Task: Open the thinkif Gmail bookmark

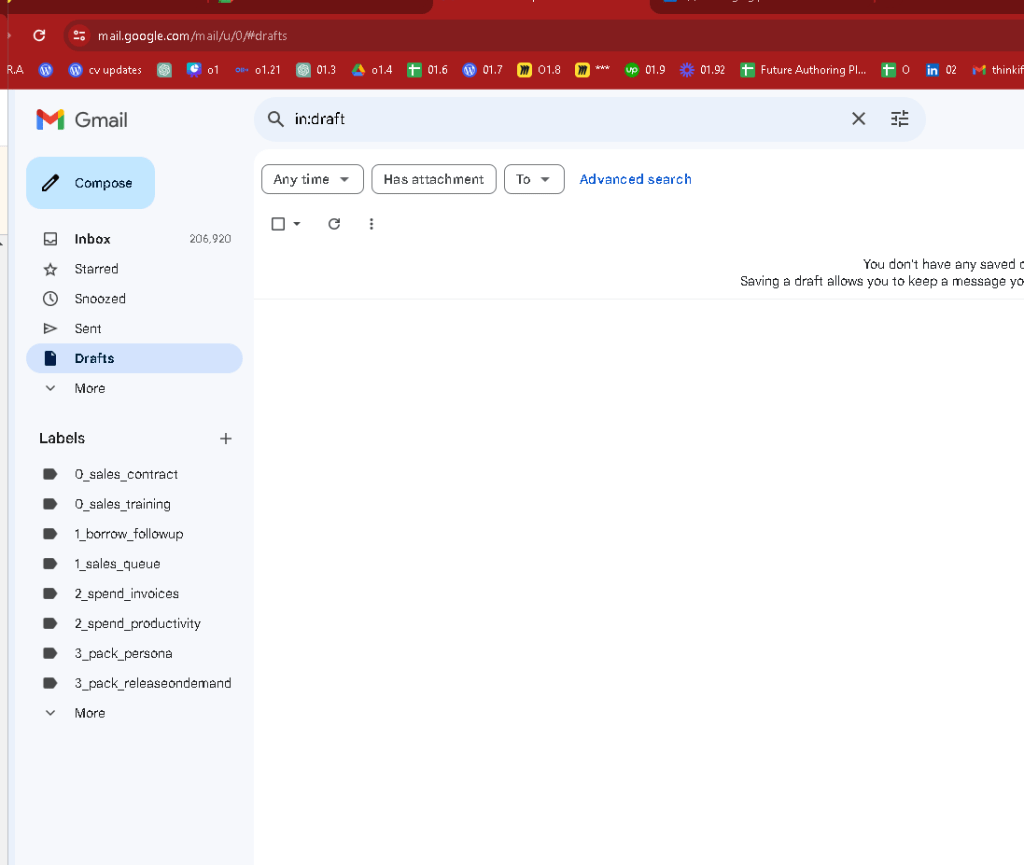Action: pos(997,70)
